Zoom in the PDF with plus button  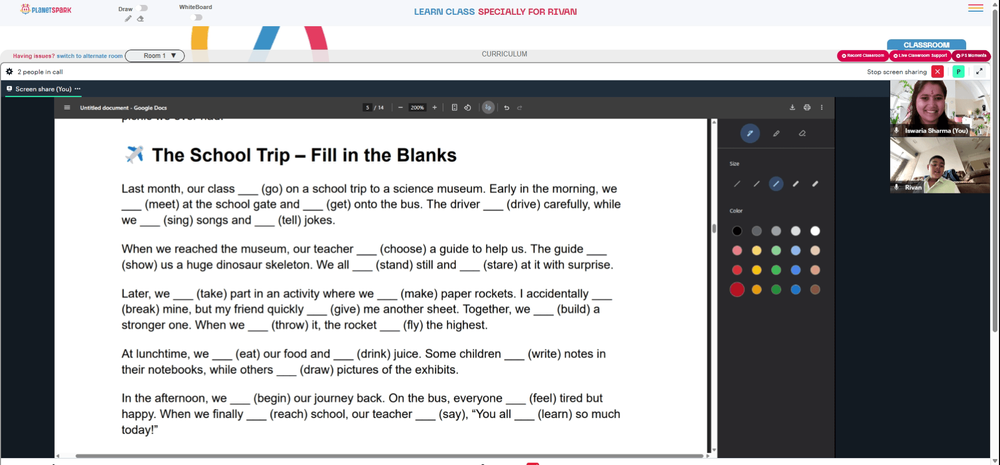pyautogui.click(x=434, y=108)
